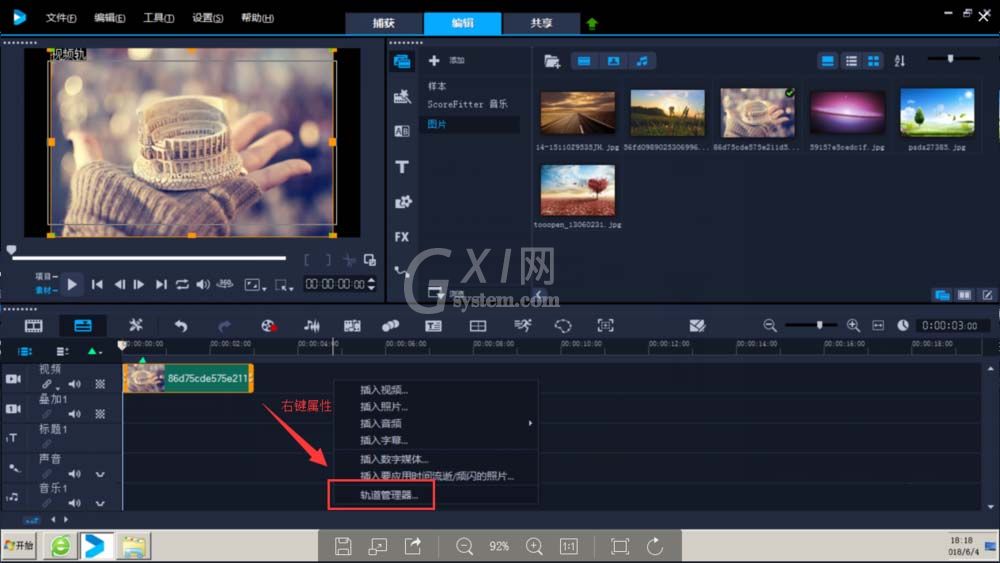This screenshot has width=1000, height=563.
Task: Zoom out the timeline
Action: 770,325
